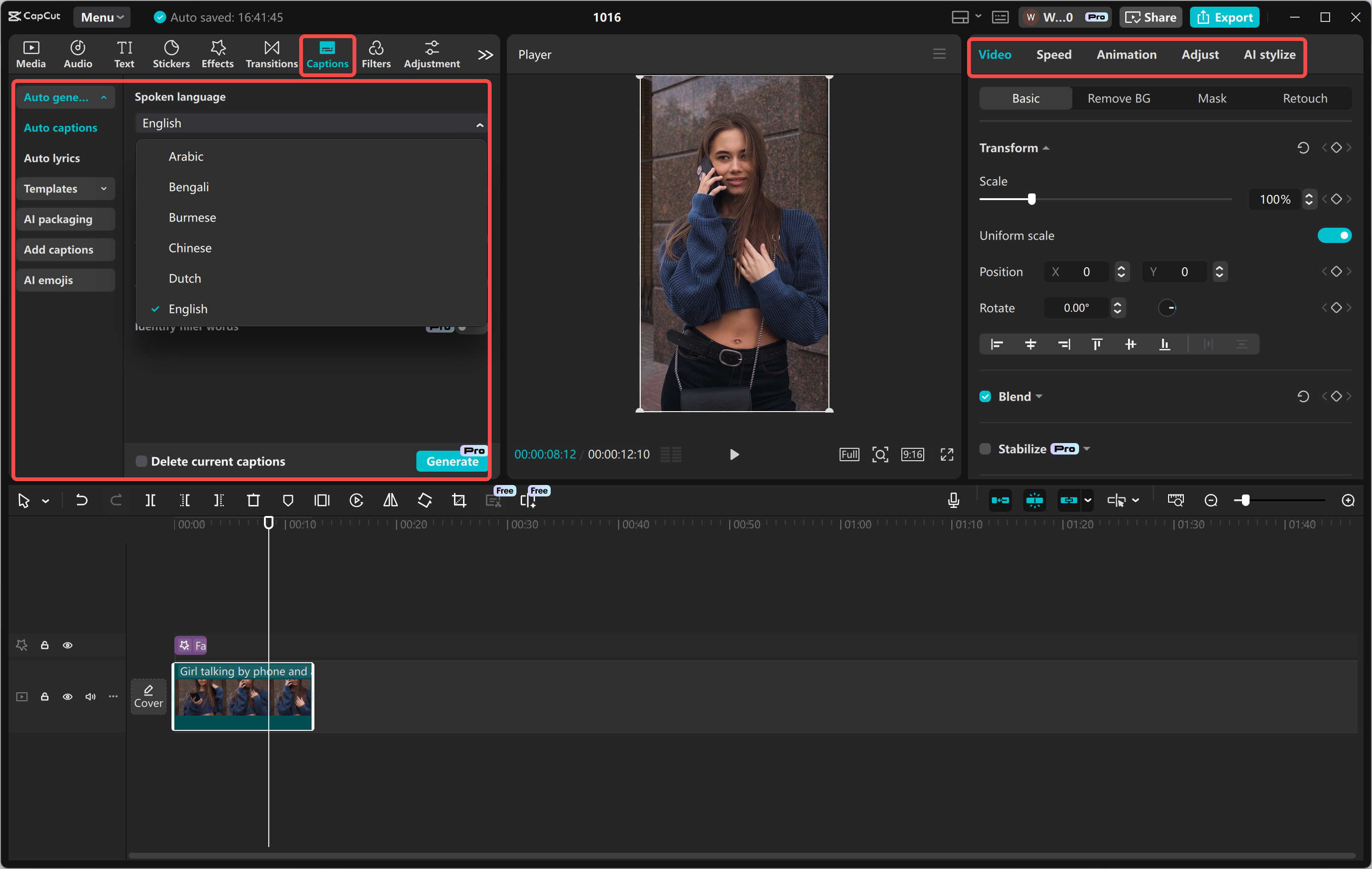Image resolution: width=1372 pixels, height=869 pixels.
Task: Click the undo arrow icon
Action: coord(82,500)
